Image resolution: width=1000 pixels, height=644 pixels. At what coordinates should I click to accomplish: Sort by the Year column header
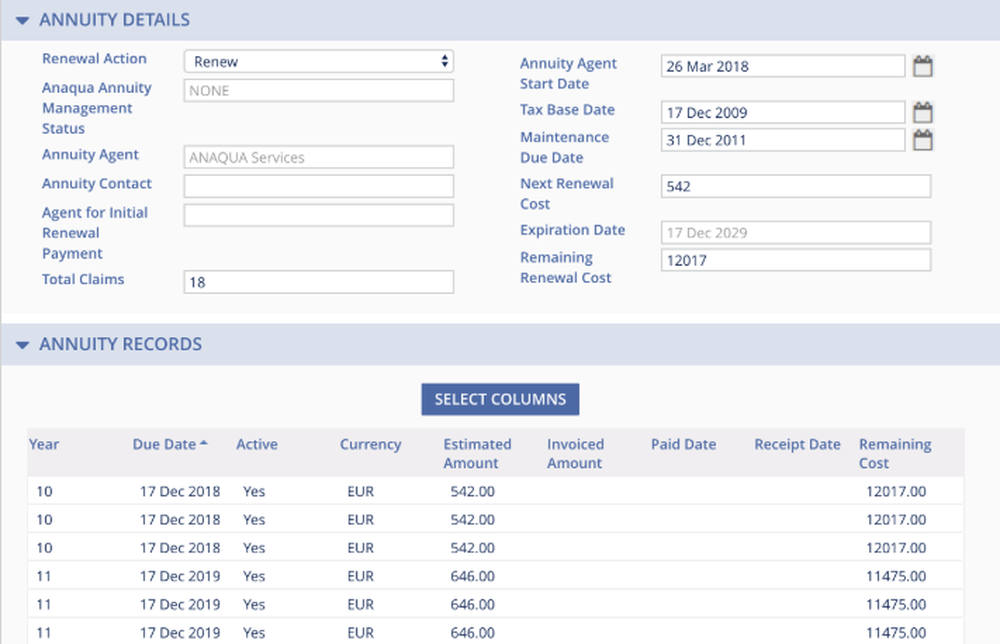[x=44, y=444]
